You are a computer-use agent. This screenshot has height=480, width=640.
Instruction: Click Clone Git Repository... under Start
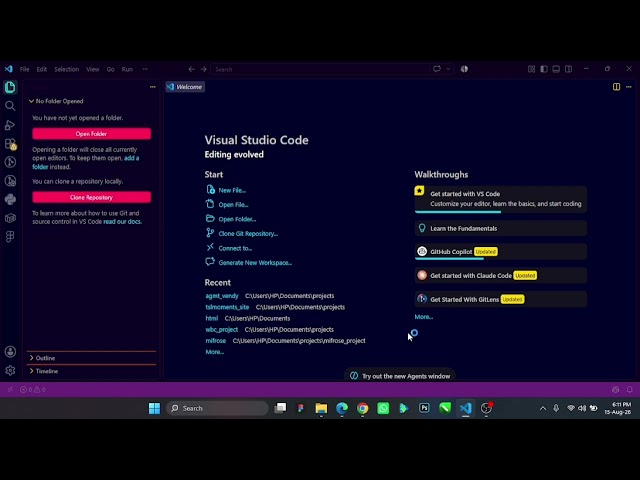[x=242, y=234]
